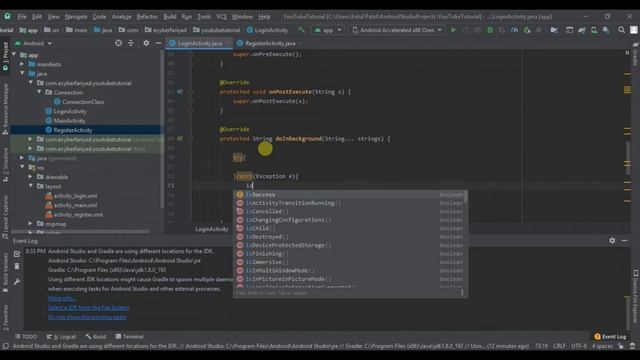Open Project Structure icon in toolbar
Image resolution: width=640 pixels, height=360 pixels.
pos(554,30)
